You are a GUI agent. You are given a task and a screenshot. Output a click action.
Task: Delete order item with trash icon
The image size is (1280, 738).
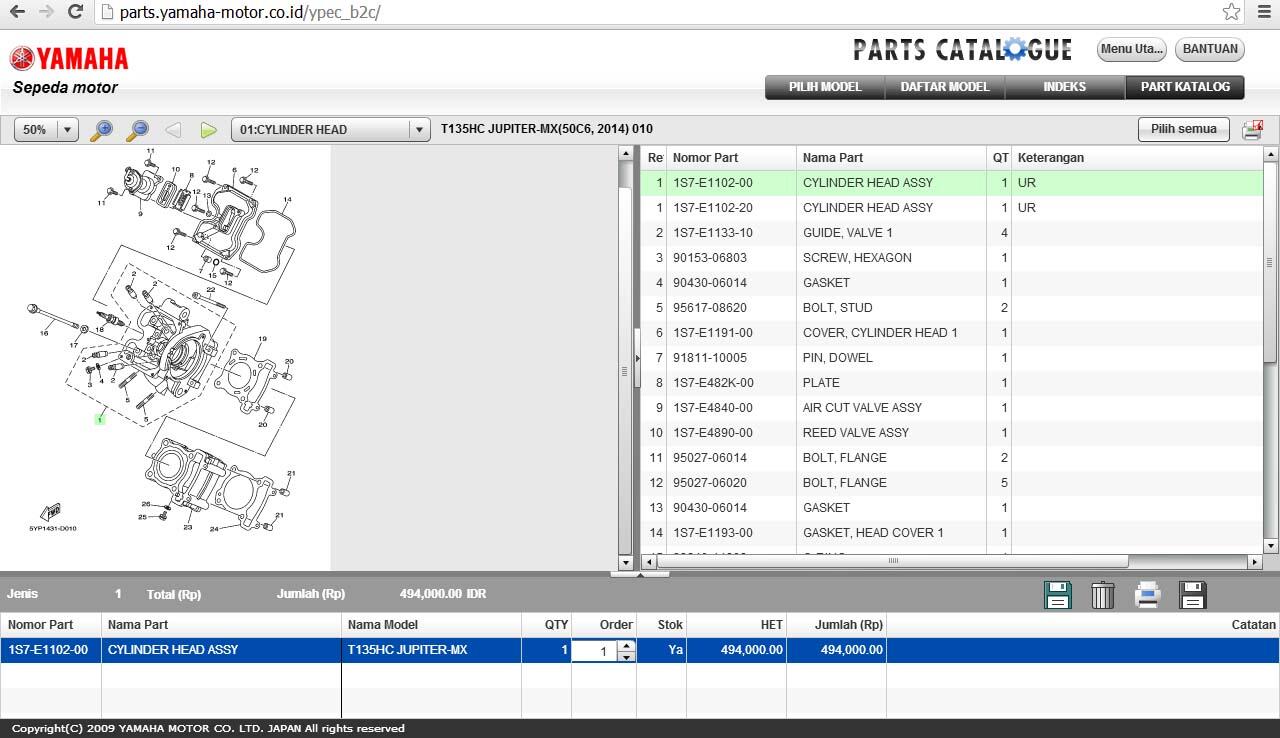pyautogui.click(x=1103, y=595)
